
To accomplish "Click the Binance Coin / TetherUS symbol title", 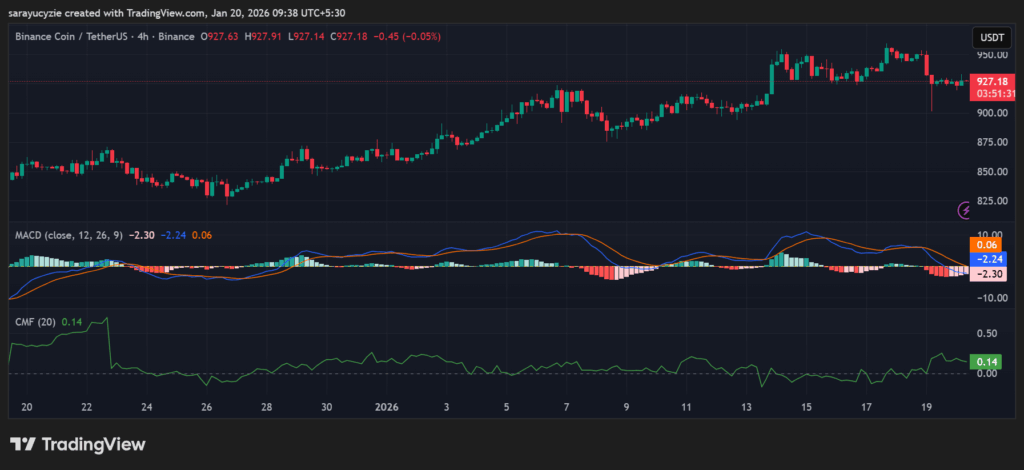I will (105, 37).
